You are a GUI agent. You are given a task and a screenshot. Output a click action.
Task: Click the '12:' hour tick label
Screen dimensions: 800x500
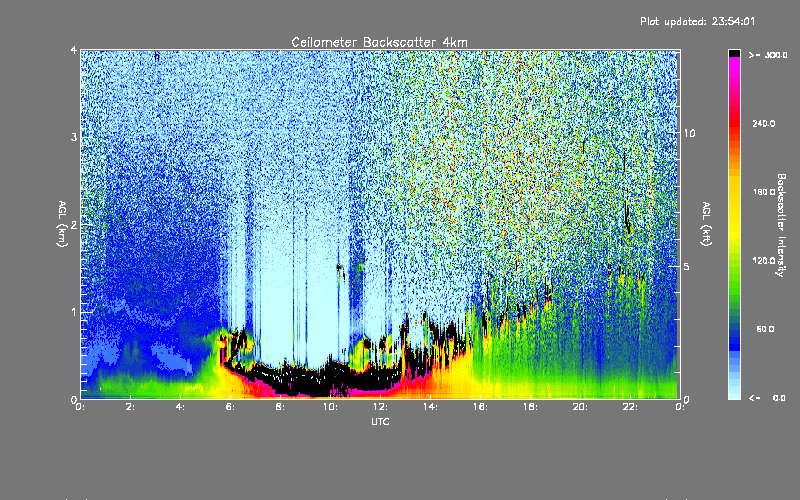pos(380,407)
